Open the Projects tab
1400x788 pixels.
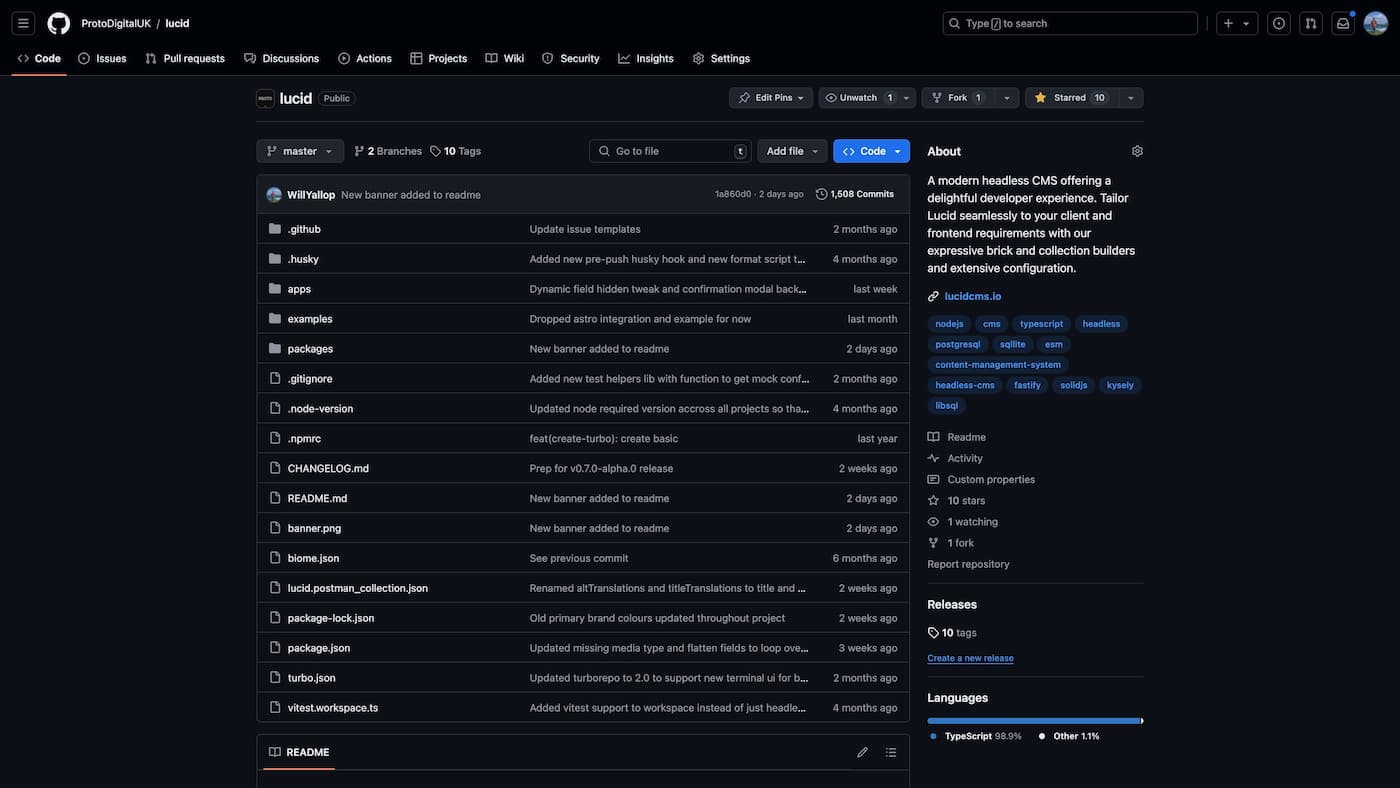[x=439, y=58]
